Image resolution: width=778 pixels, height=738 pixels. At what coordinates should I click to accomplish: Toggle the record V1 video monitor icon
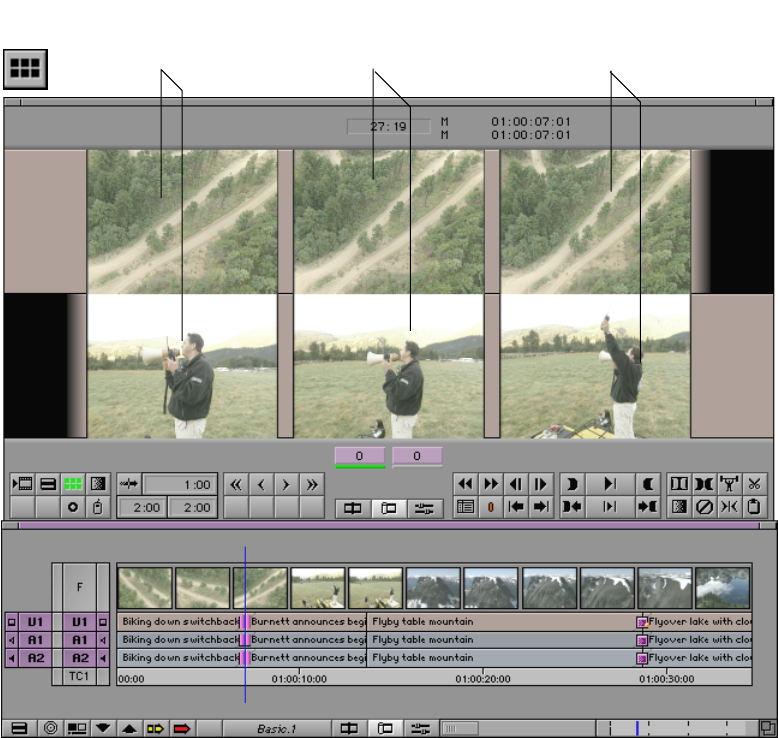click(103, 622)
